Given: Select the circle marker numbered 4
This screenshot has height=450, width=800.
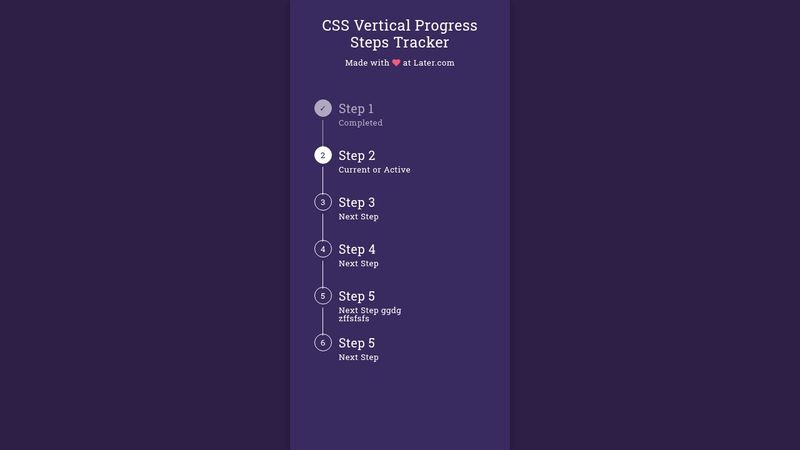Looking at the screenshot, I should 322,249.
